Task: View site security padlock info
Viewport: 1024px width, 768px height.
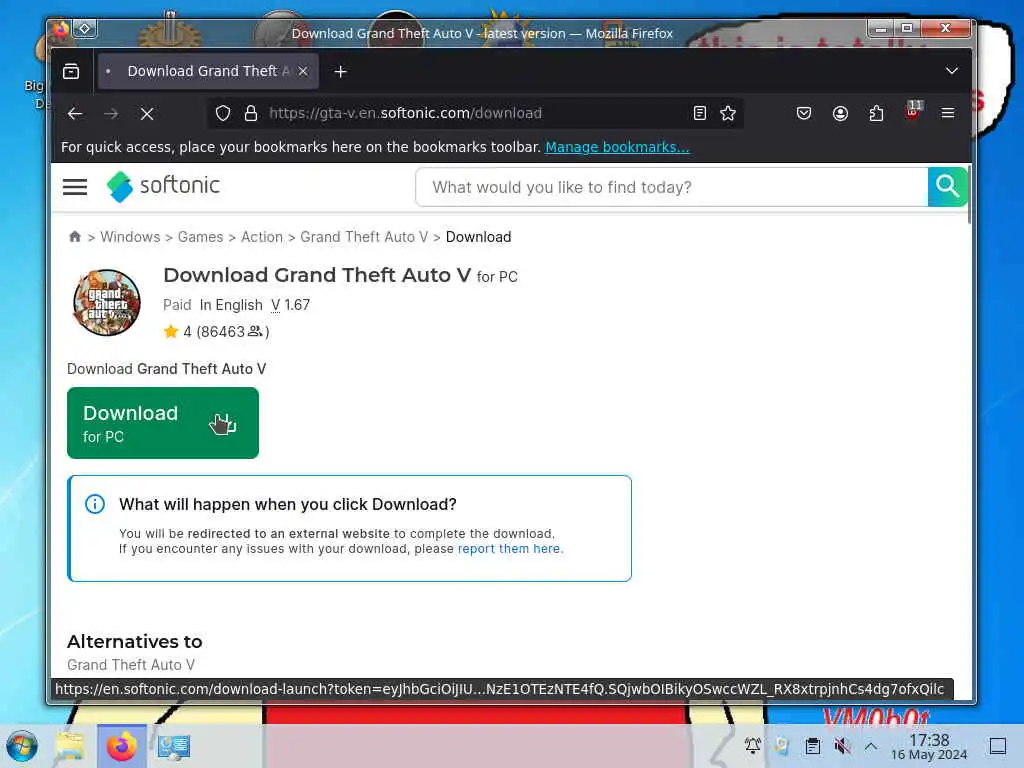Action: (251, 114)
